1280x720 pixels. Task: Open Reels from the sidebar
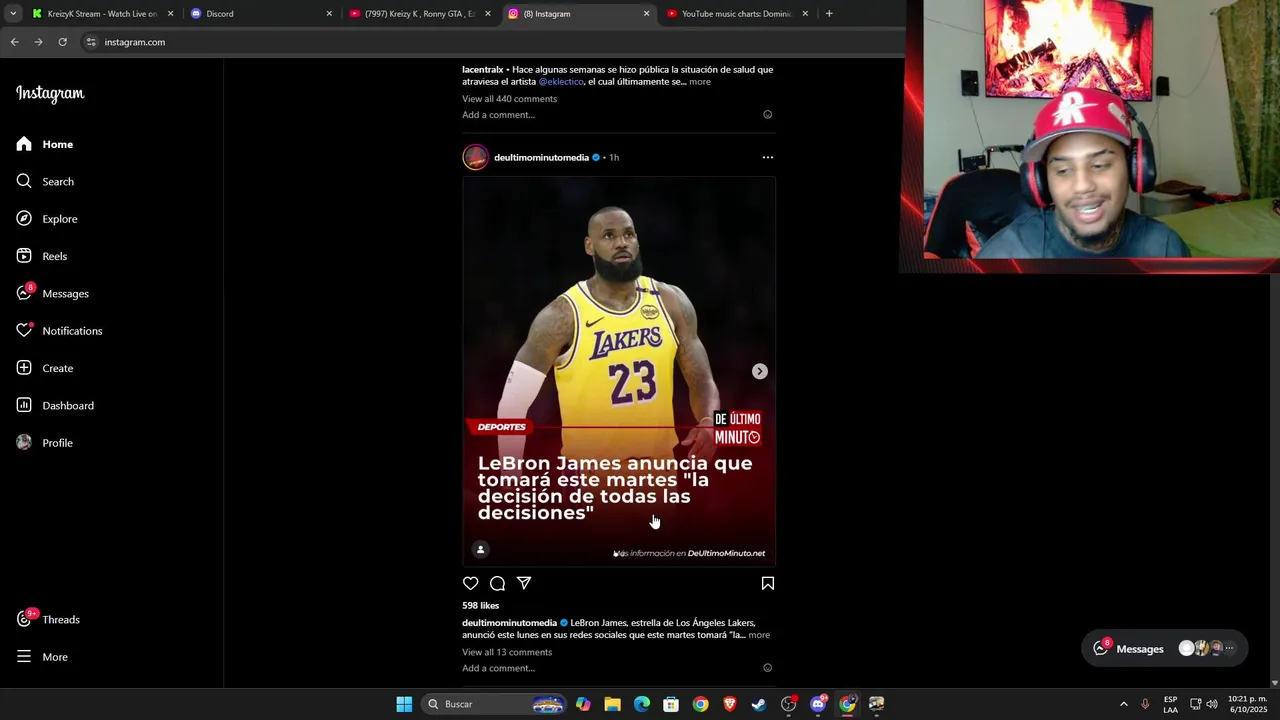click(42, 256)
